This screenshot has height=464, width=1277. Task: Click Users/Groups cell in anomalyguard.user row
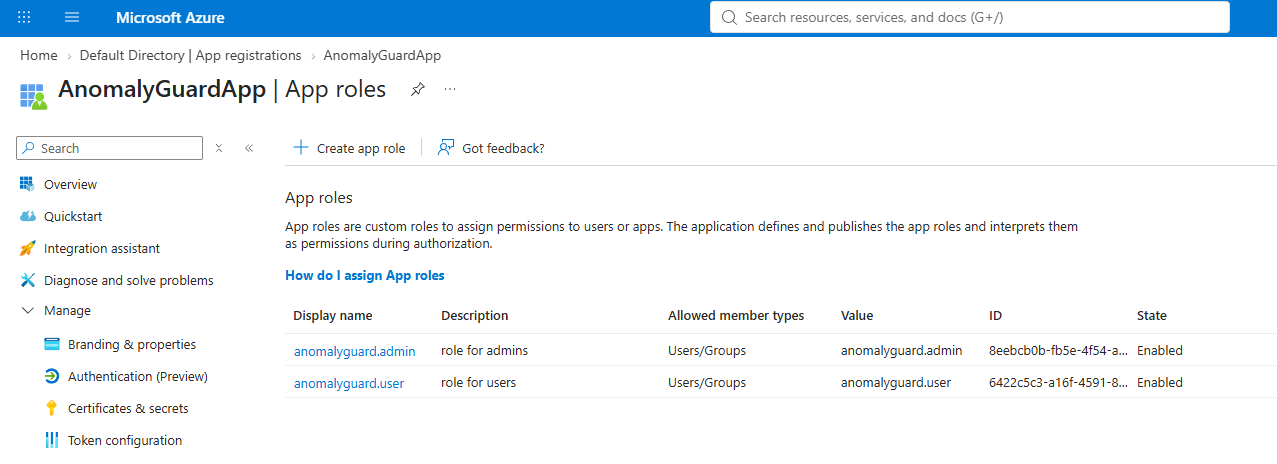[x=707, y=382]
